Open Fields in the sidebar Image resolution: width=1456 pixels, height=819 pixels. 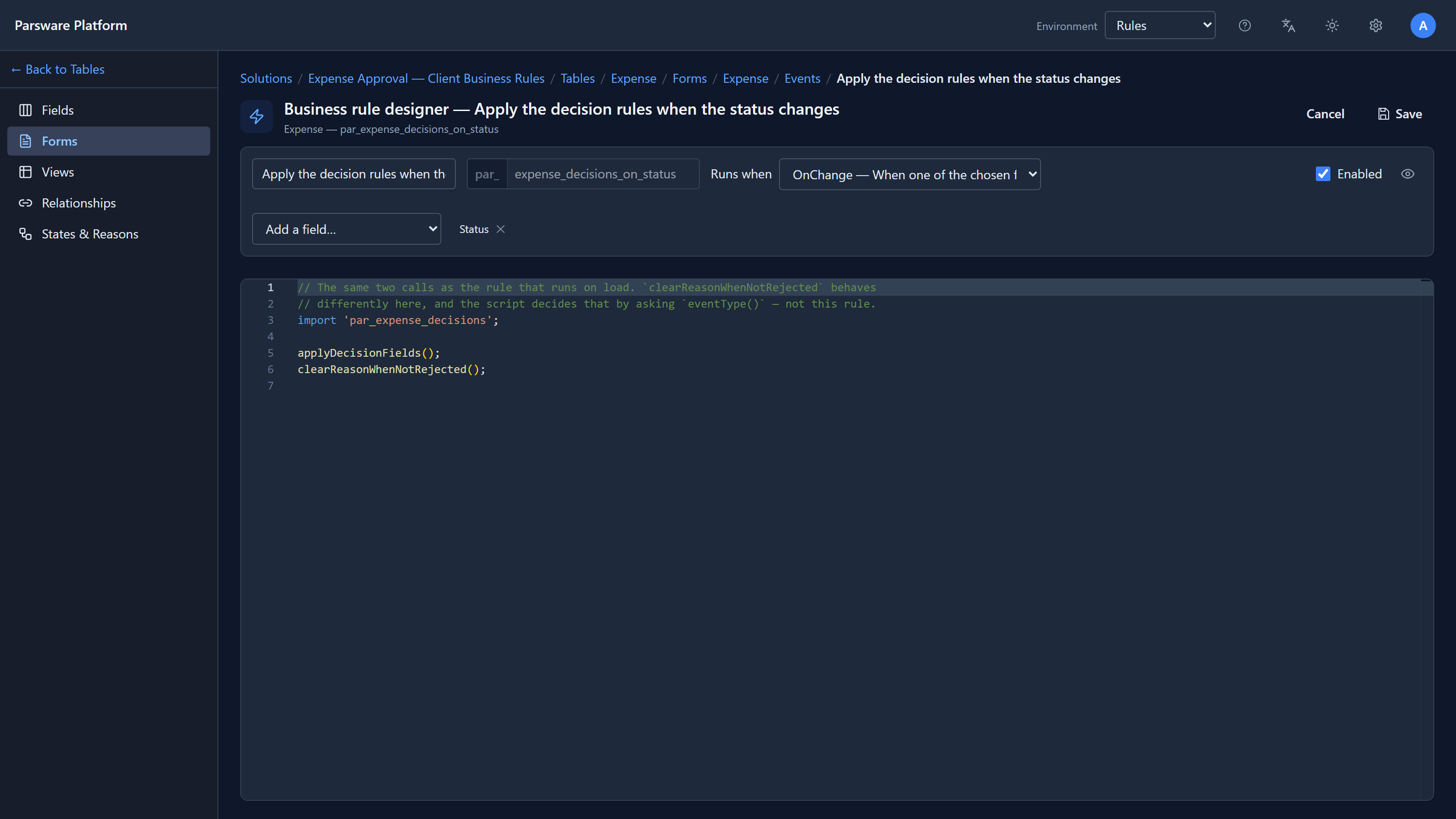(109, 110)
